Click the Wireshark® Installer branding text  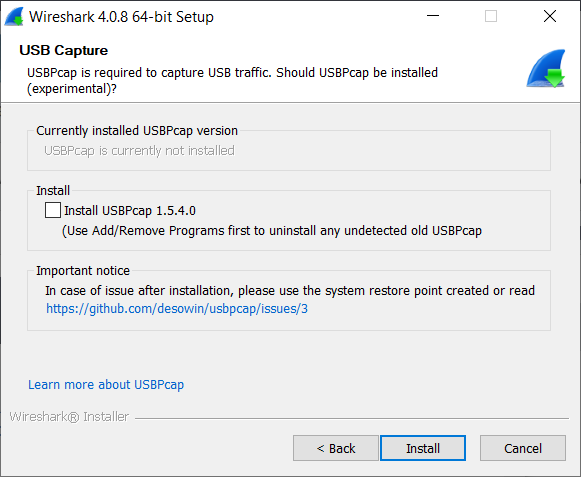tap(69, 417)
